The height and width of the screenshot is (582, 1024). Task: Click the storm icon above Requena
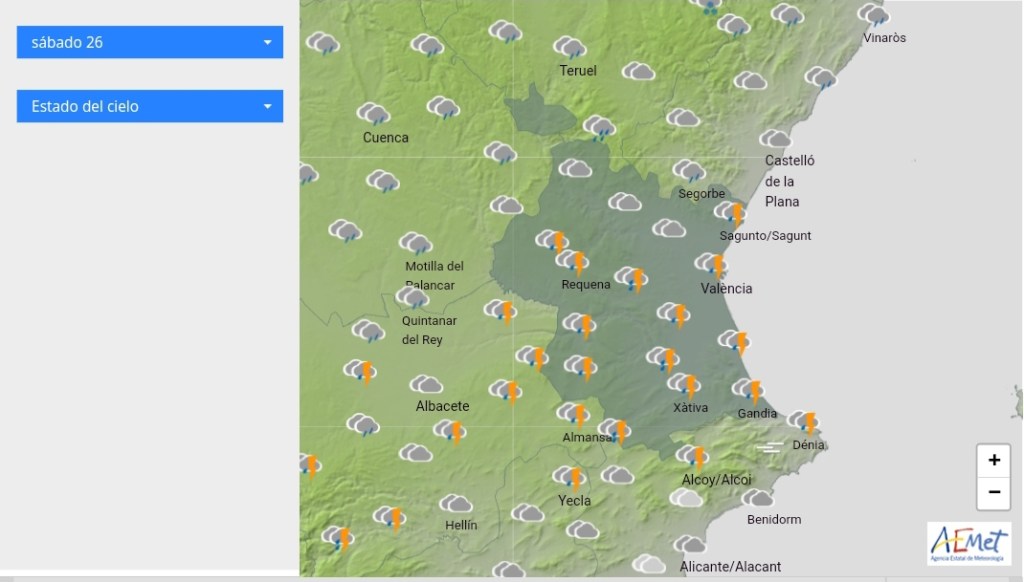point(572,262)
